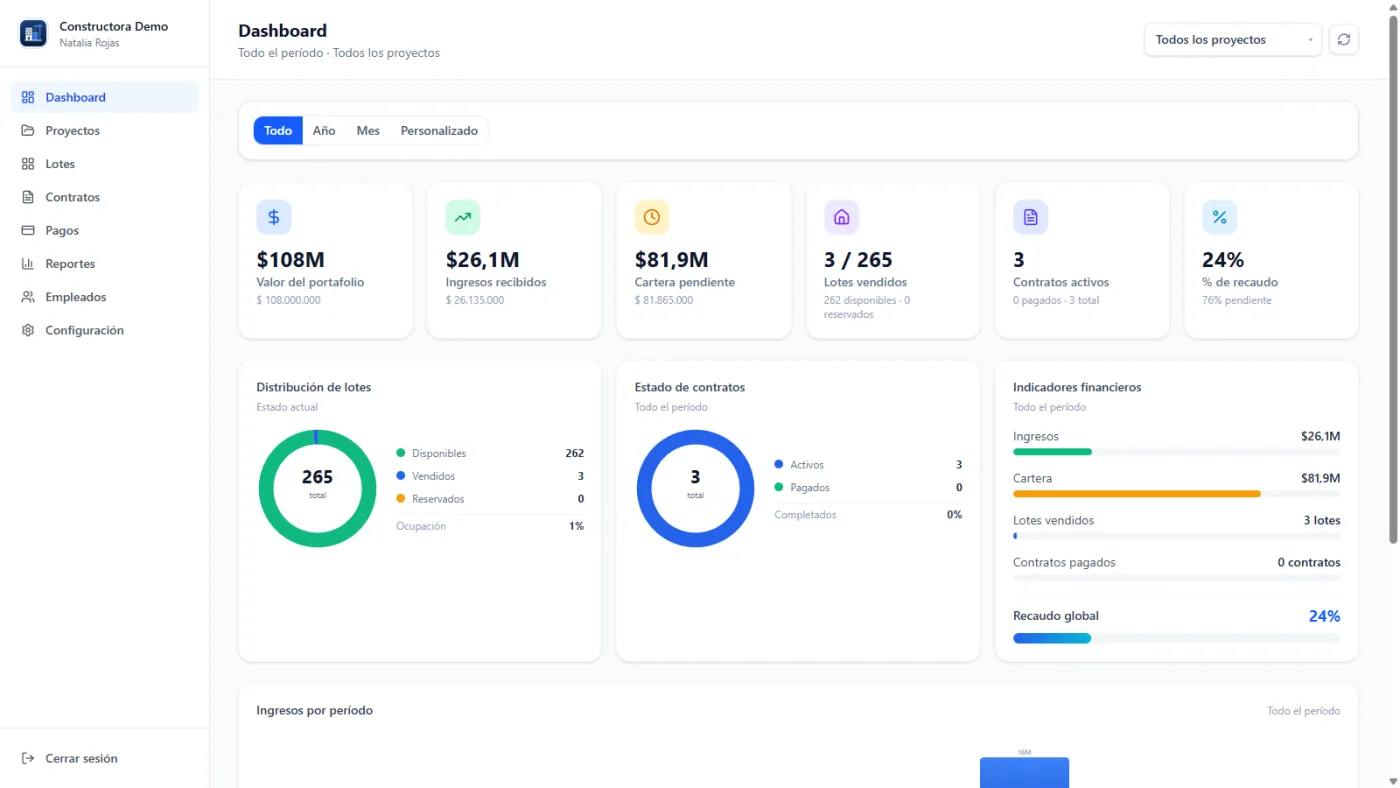Screen dimensions: 1400x788
Task: Click the clock icon on Cartera pendiente card
Action: pos(652,217)
